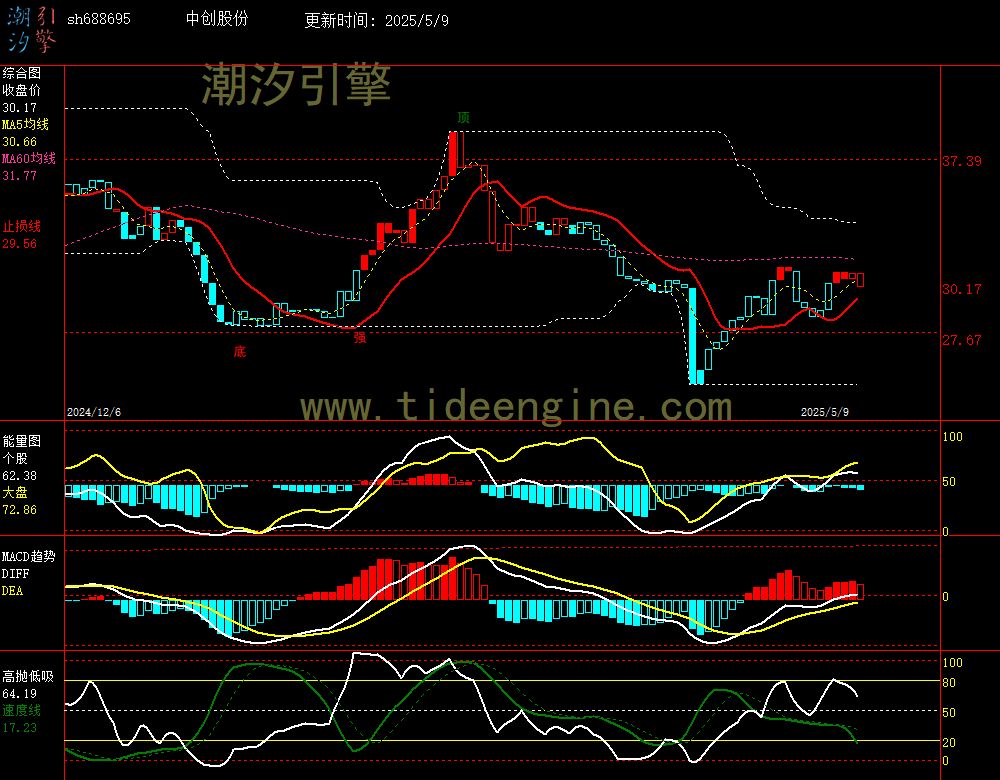1000x780 pixels.
Task: Click the last candlestick on the price chart
Action: click(860, 279)
